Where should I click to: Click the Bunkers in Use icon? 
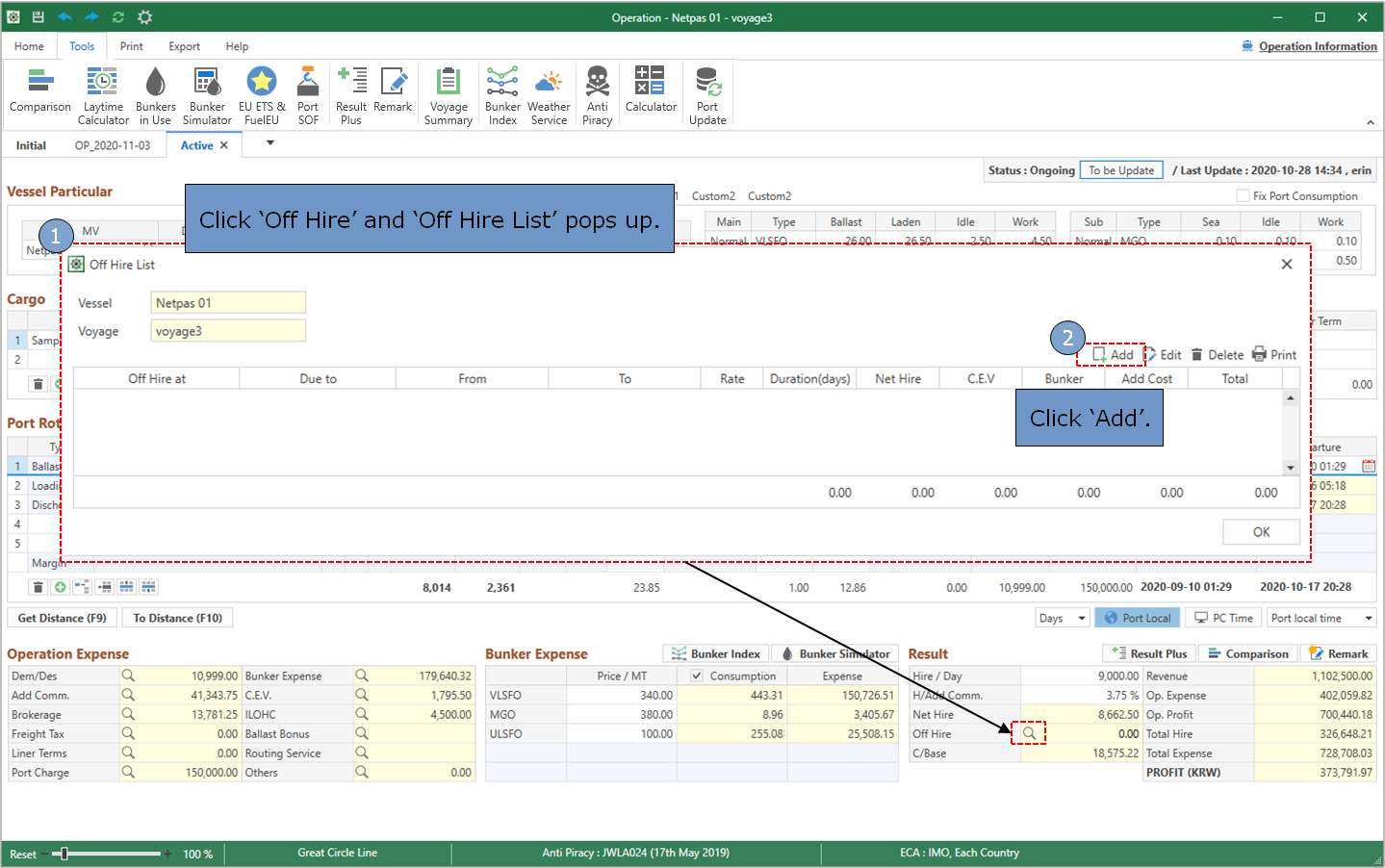click(155, 95)
